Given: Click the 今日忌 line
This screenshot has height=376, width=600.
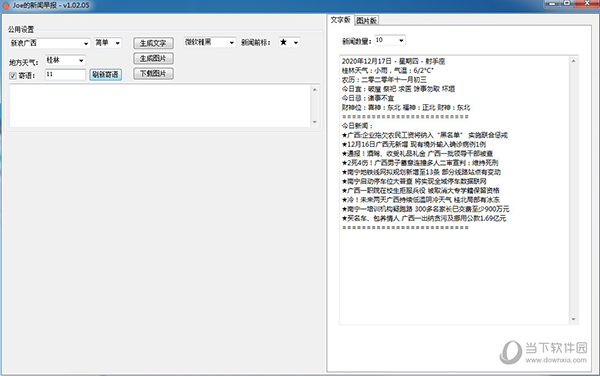Looking at the screenshot, I should point(368,98).
